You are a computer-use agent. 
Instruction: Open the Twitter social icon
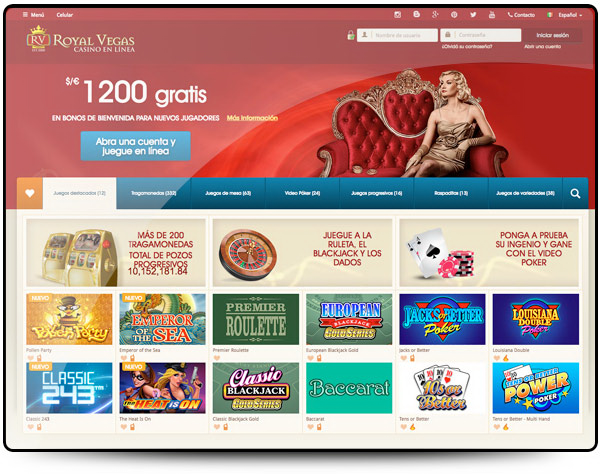click(x=473, y=15)
